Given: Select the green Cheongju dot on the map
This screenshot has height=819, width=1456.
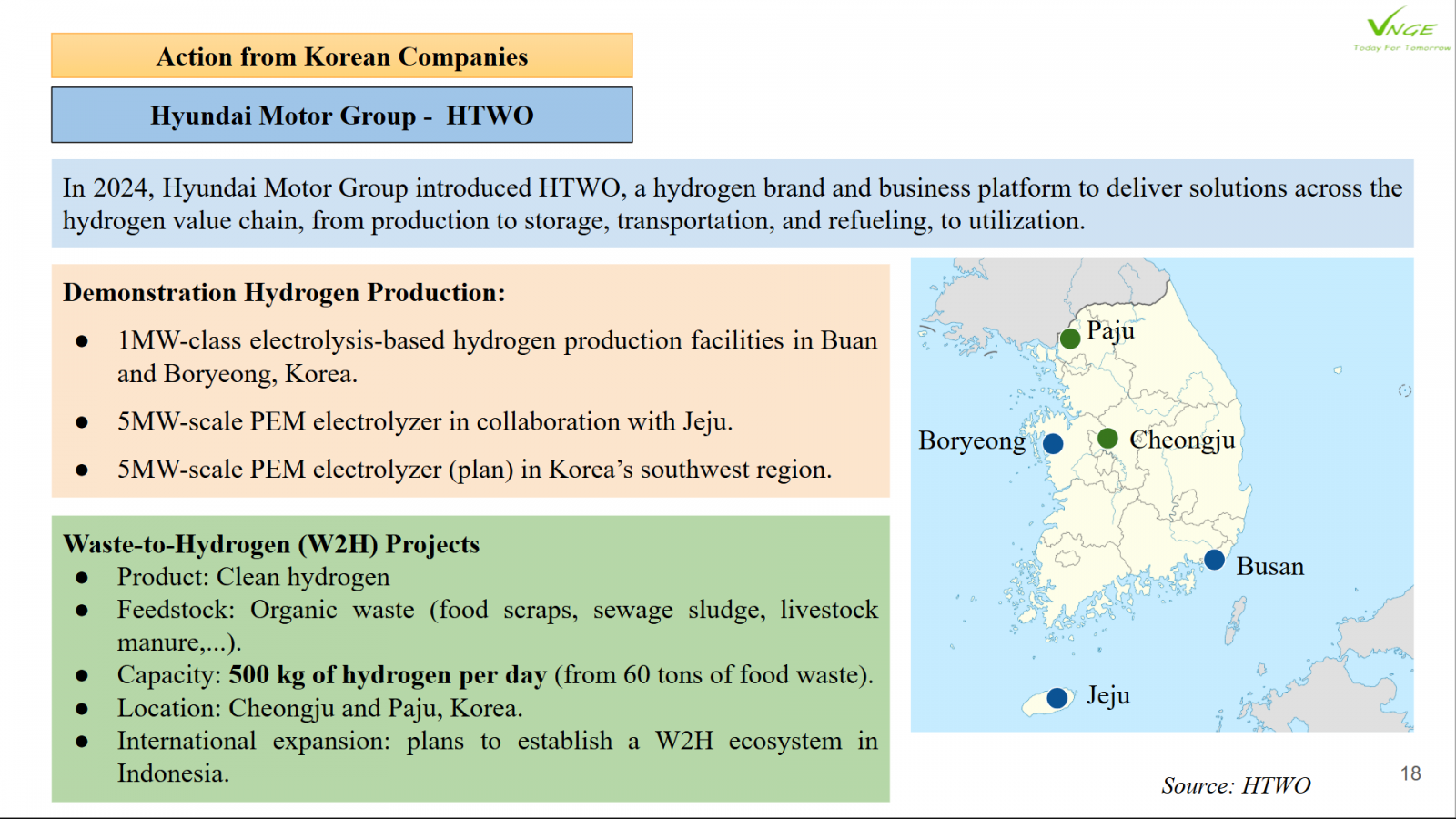Looking at the screenshot, I should coord(1107,439).
